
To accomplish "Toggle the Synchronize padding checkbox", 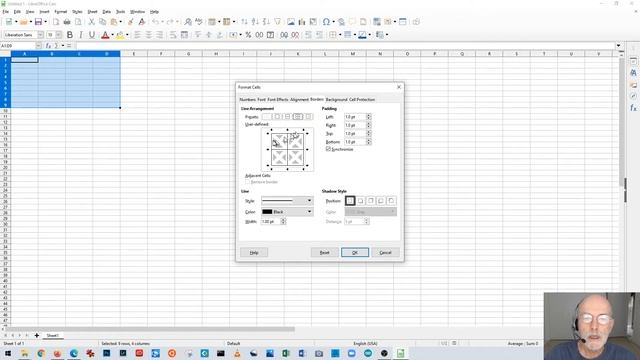I will pos(328,149).
